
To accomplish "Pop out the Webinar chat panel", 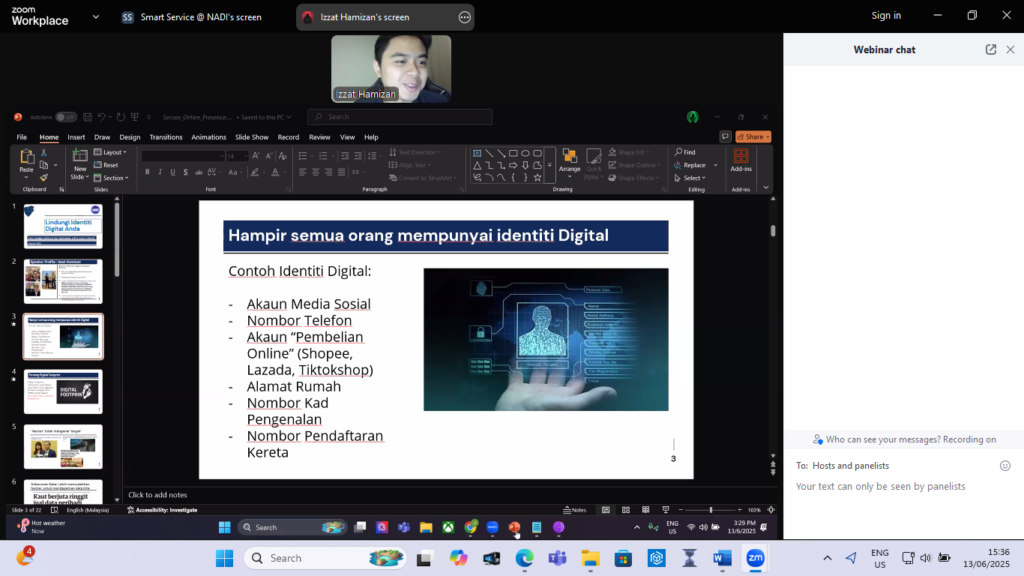I will tap(991, 49).
